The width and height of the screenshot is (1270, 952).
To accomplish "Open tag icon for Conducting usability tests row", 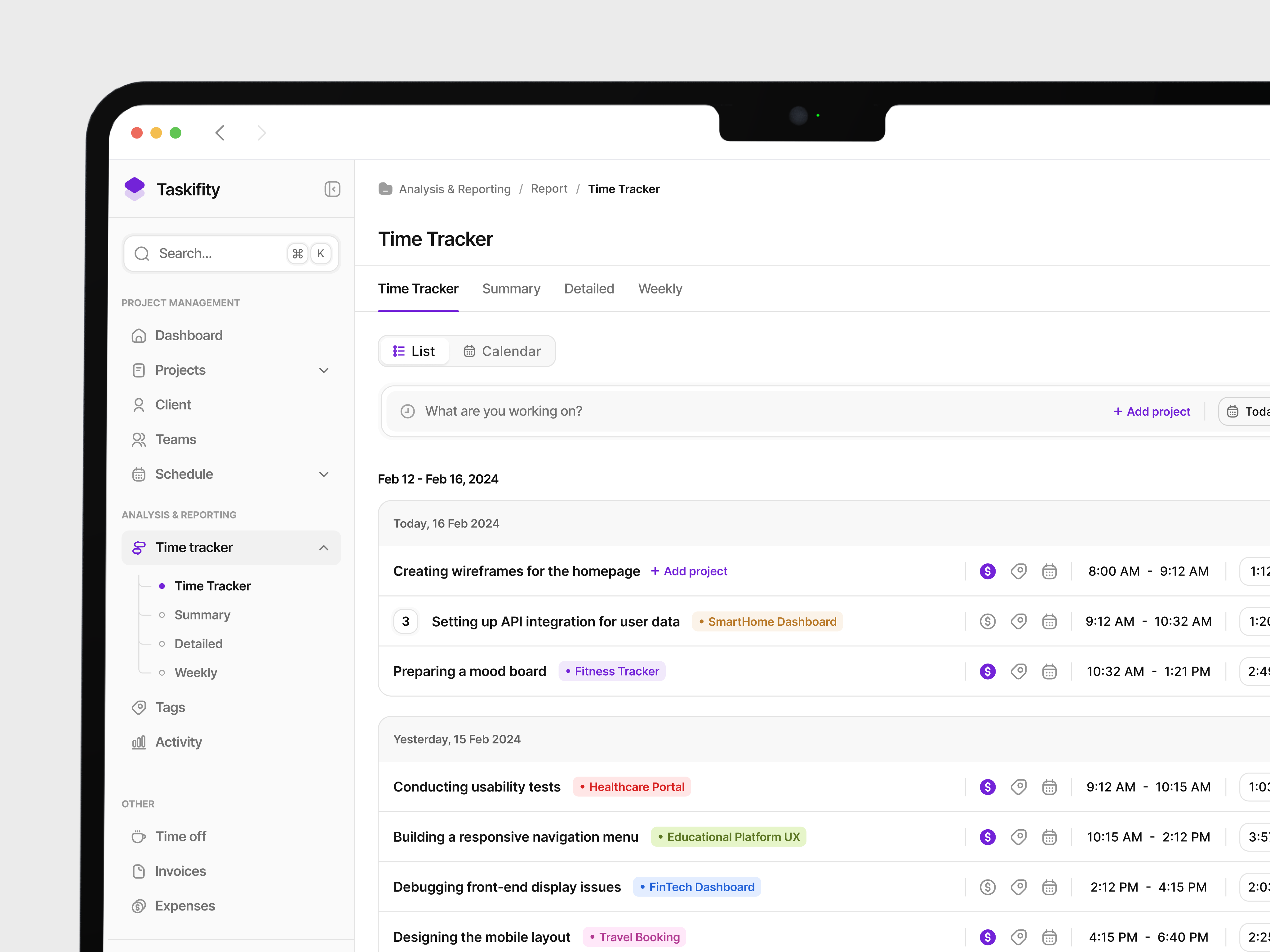I will pyautogui.click(x=1019, y=787).
